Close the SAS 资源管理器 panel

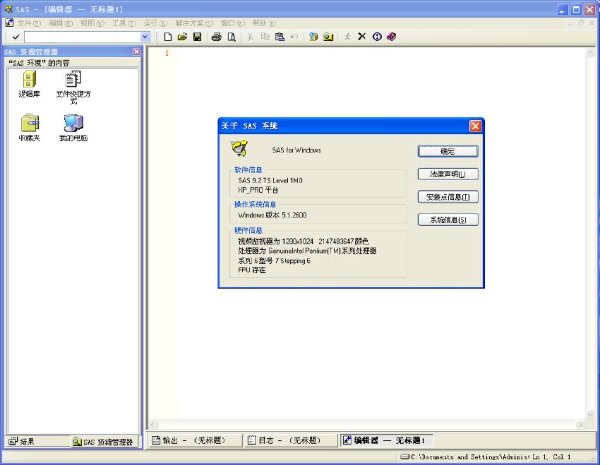[137, 52]
